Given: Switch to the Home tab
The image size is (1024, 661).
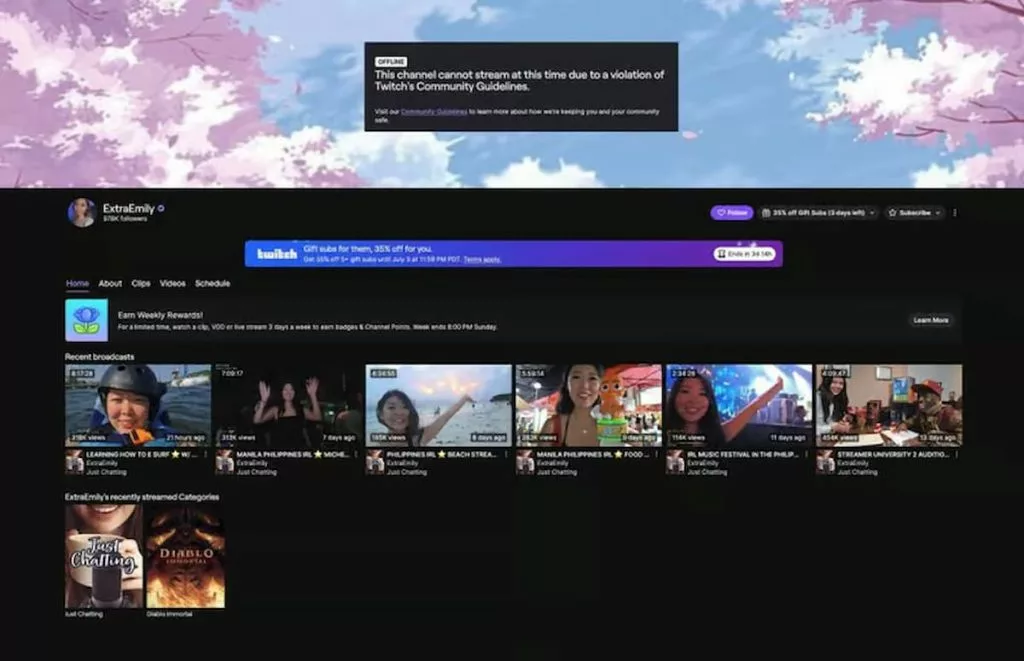Looking at the screenshot, I should pyautogui.click(x=77, y=283).
